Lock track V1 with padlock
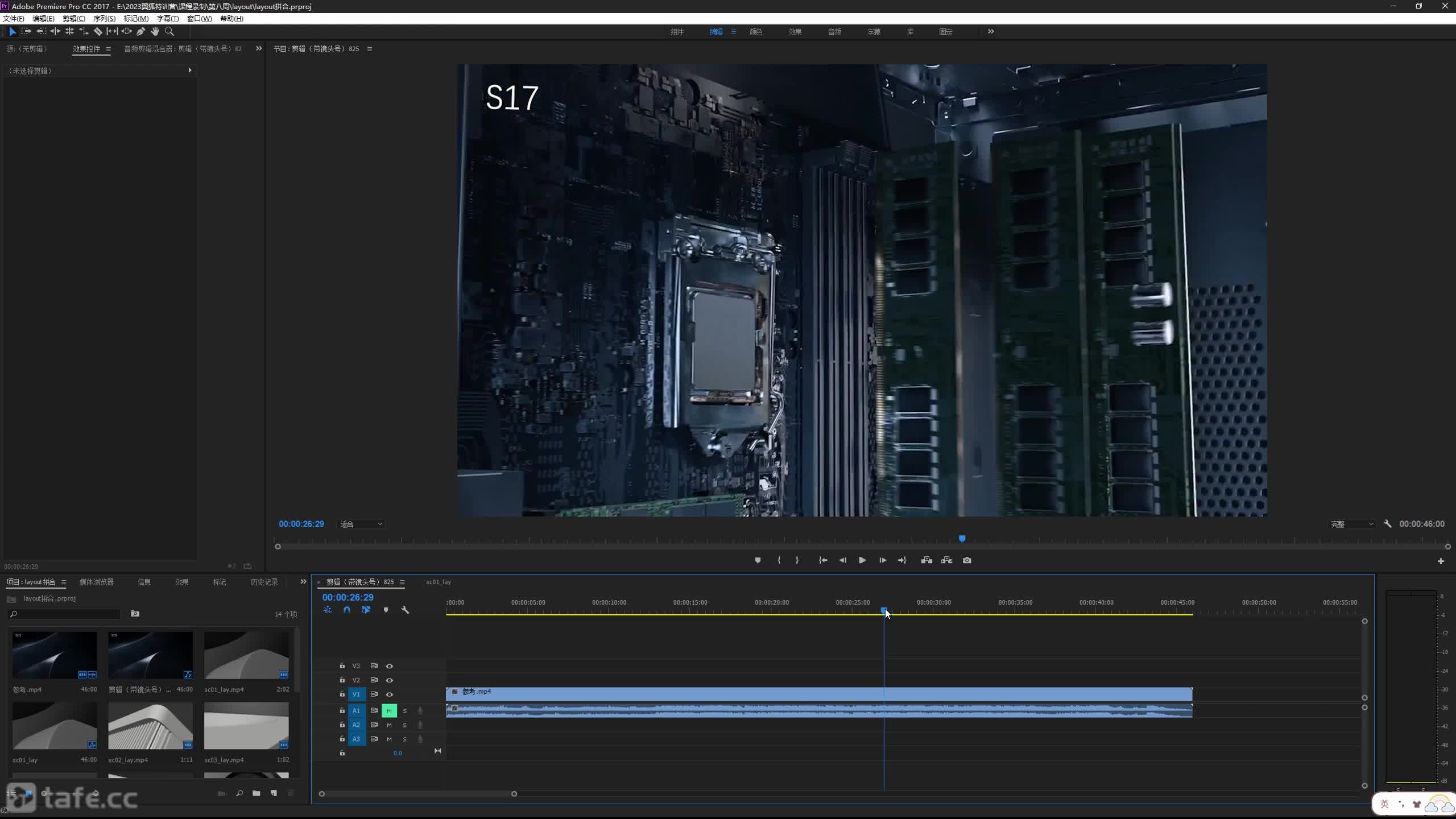The height and width of the screenshot is (819, 1456). (342, 694)
